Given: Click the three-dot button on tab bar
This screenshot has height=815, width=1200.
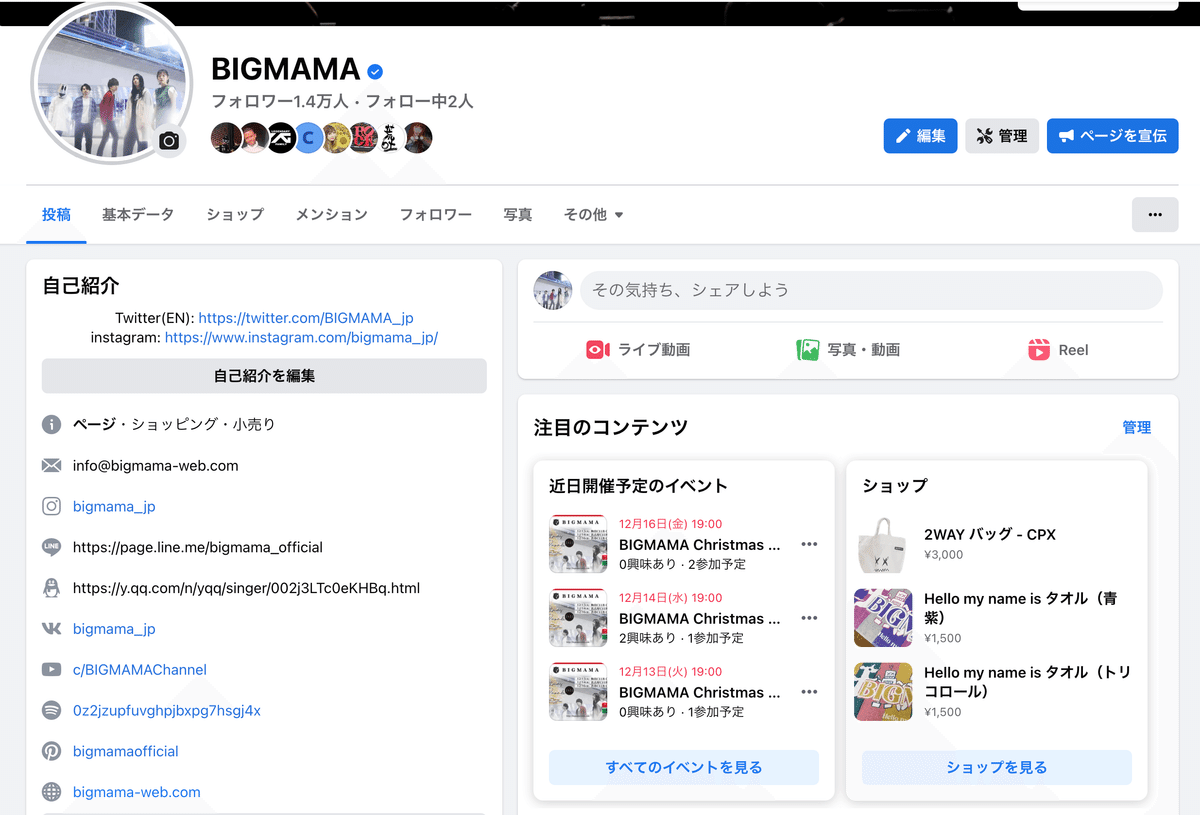Looking at the screenshot, I should click(x=1155, y=214).
